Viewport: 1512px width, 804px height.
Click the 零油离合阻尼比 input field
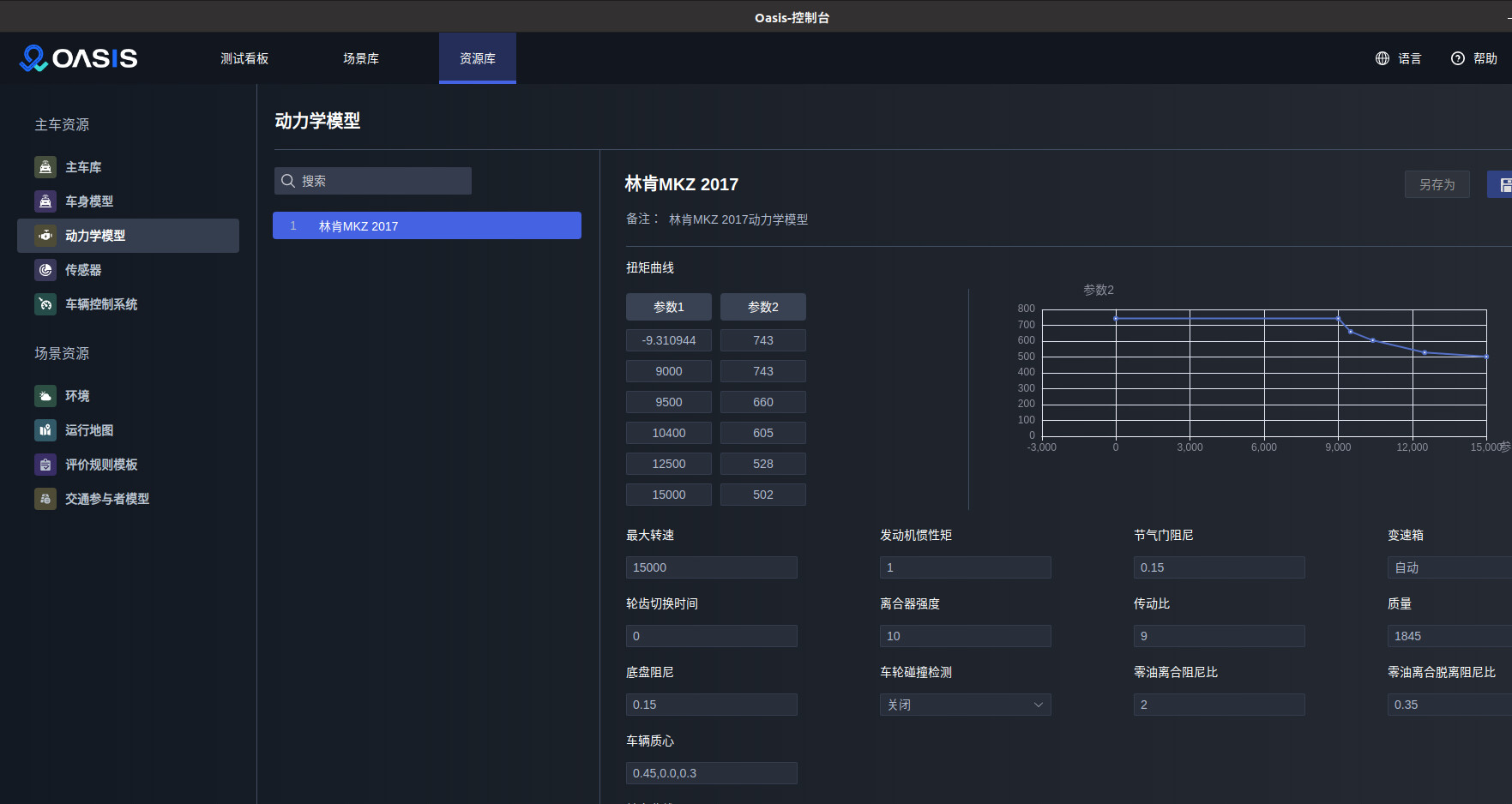[x=1220, y=705]
